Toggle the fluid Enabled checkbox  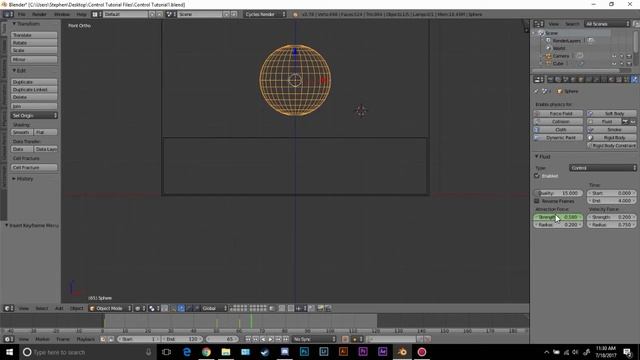point(537,176)
